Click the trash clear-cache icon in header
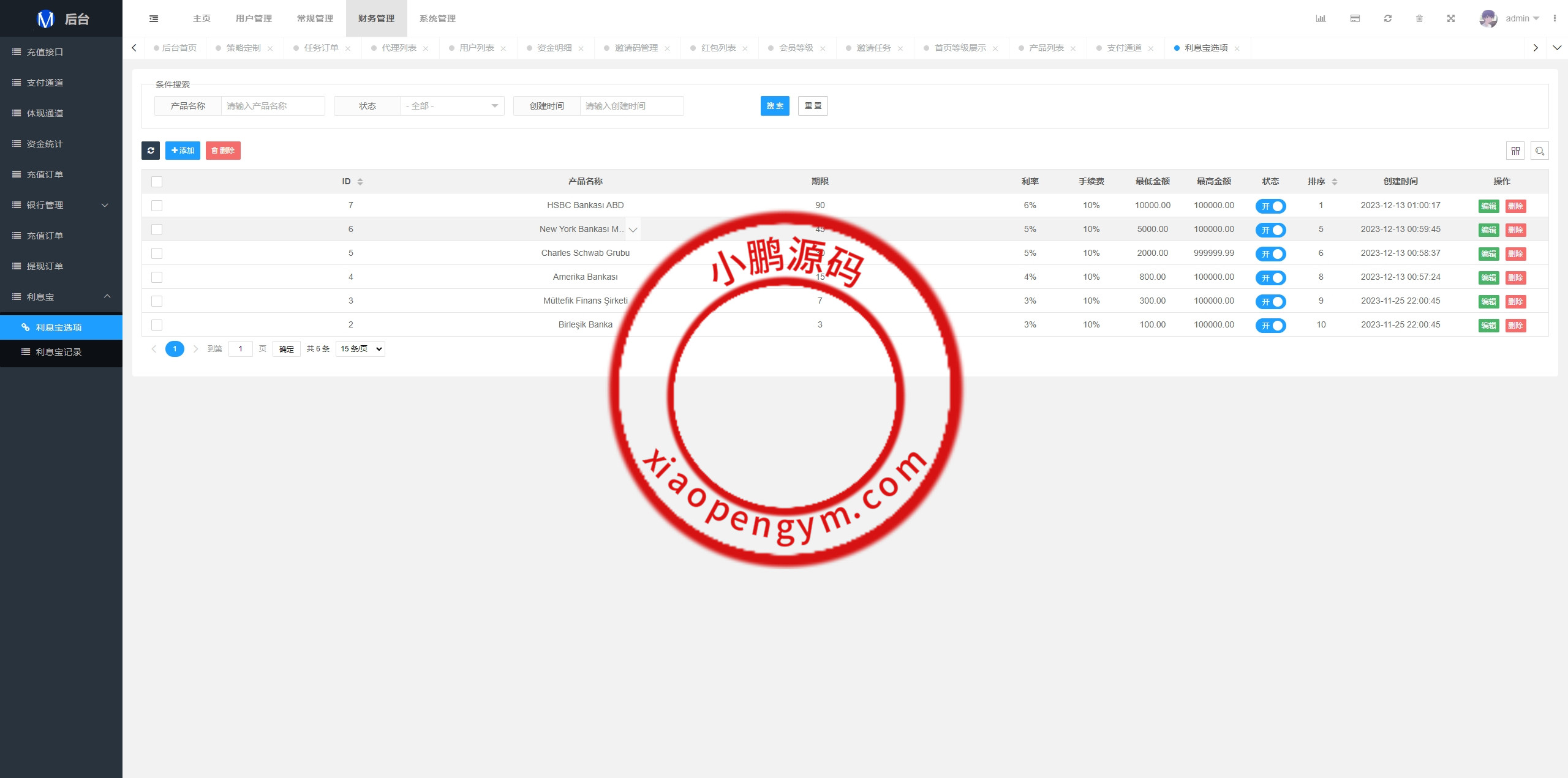This screenshot has width=1568, height=778. pos(1419,18)
